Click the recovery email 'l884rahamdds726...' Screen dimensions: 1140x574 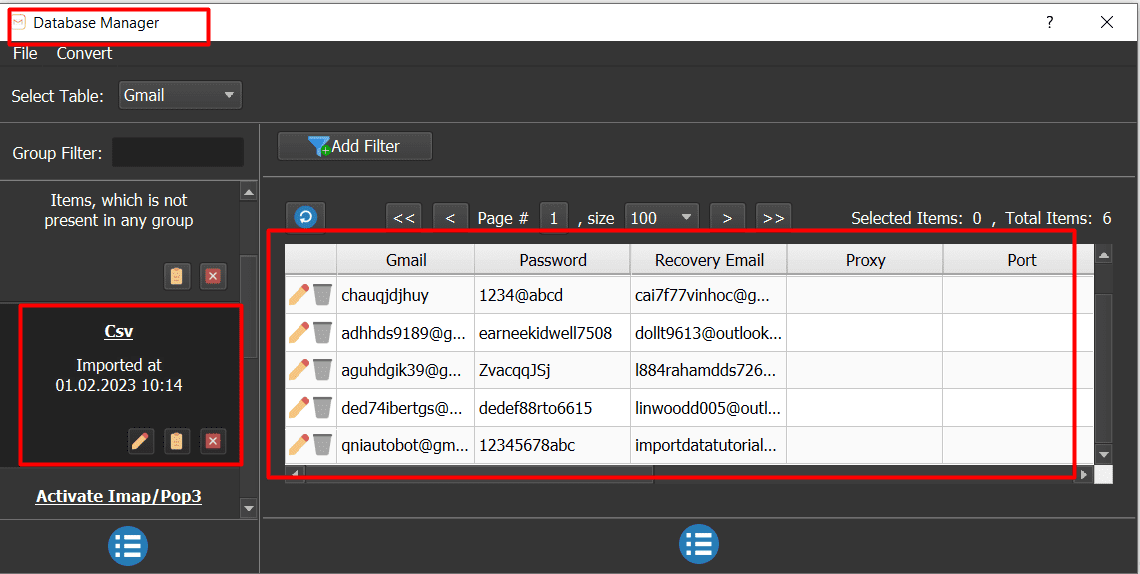[x=708, y=370]
